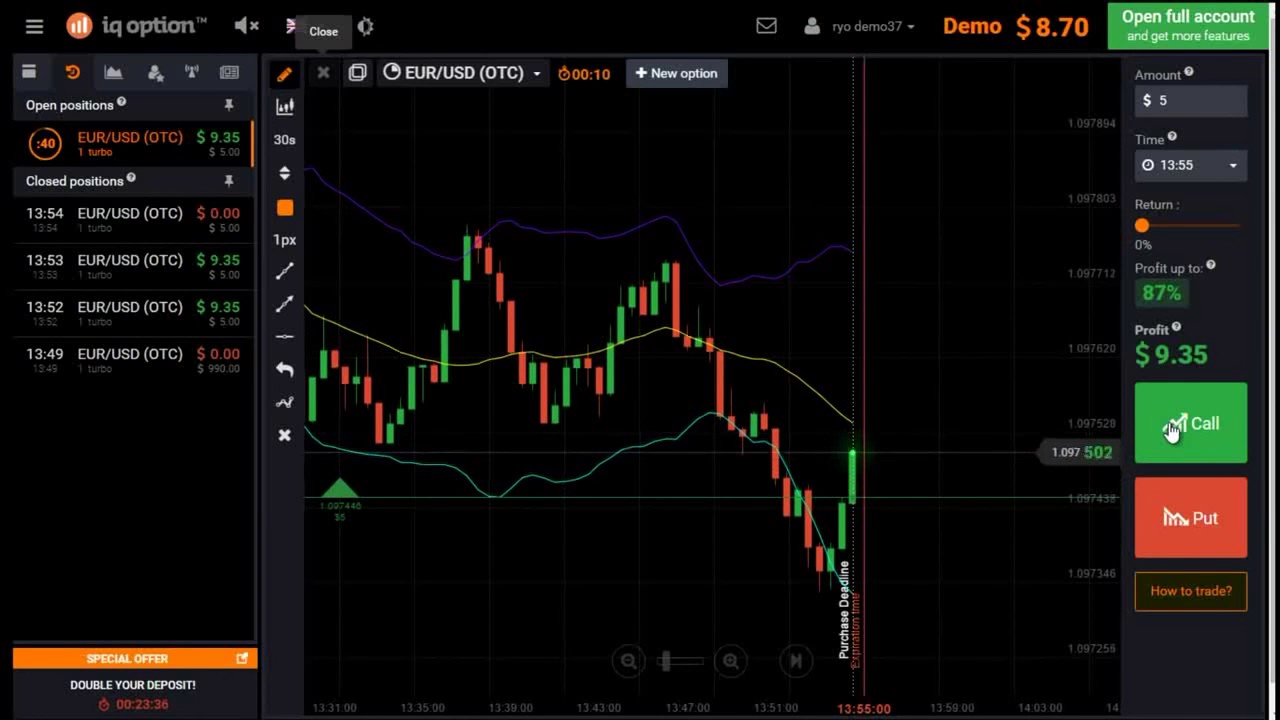Click the 1.097502 current price label
The height and width of the screenshot is (720, 1280).
coord(1081,452)
